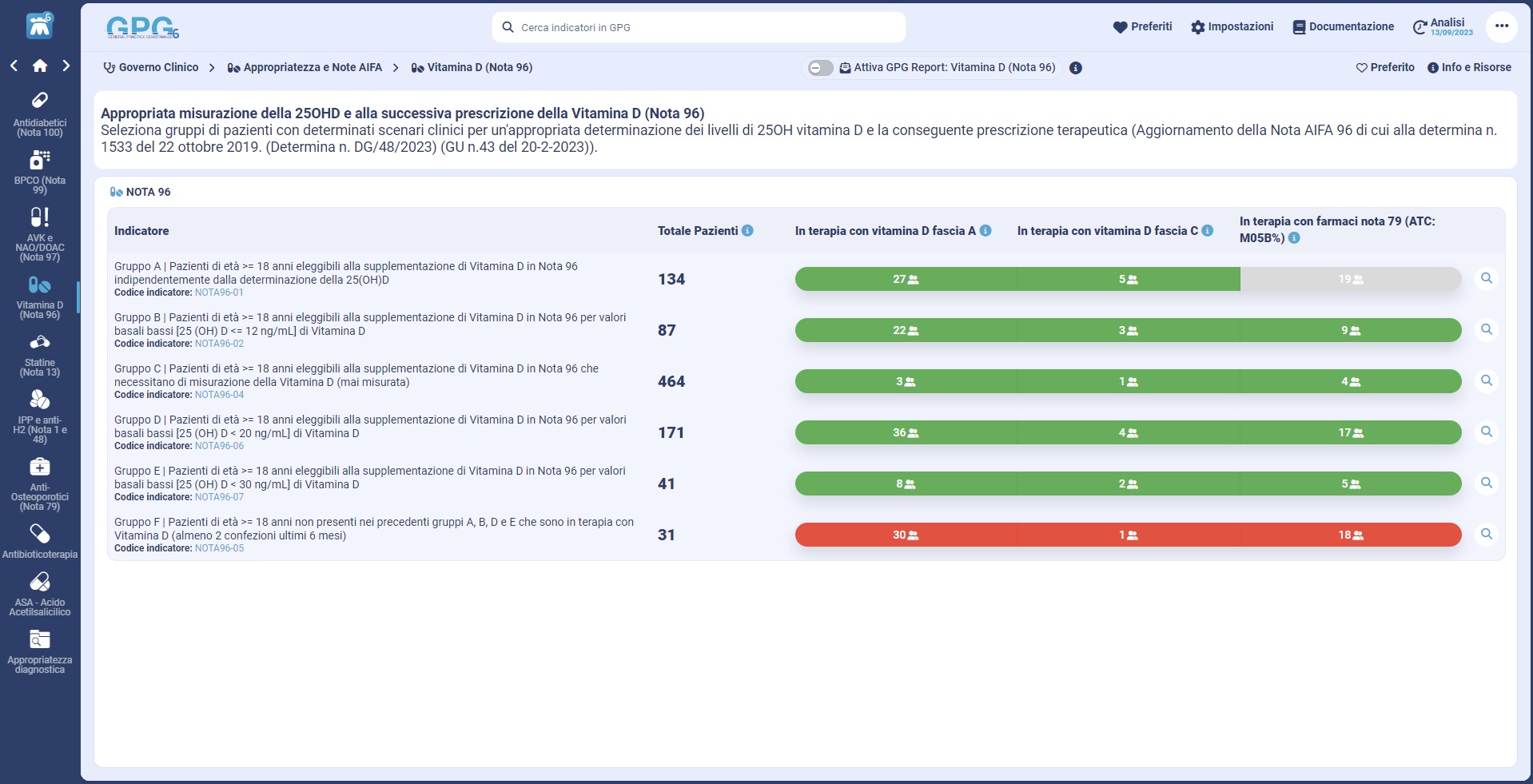Select the Statine (Nota 13) sidebar icon
1533x784 pixels.
pyautogui.click(x=39, y=343)
